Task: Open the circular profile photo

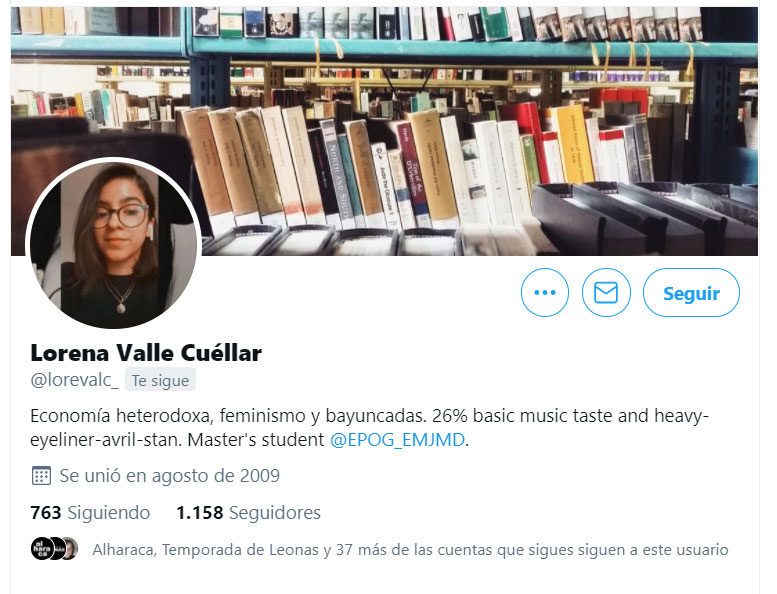Action: pyautogui.click(x=113, y=245)
